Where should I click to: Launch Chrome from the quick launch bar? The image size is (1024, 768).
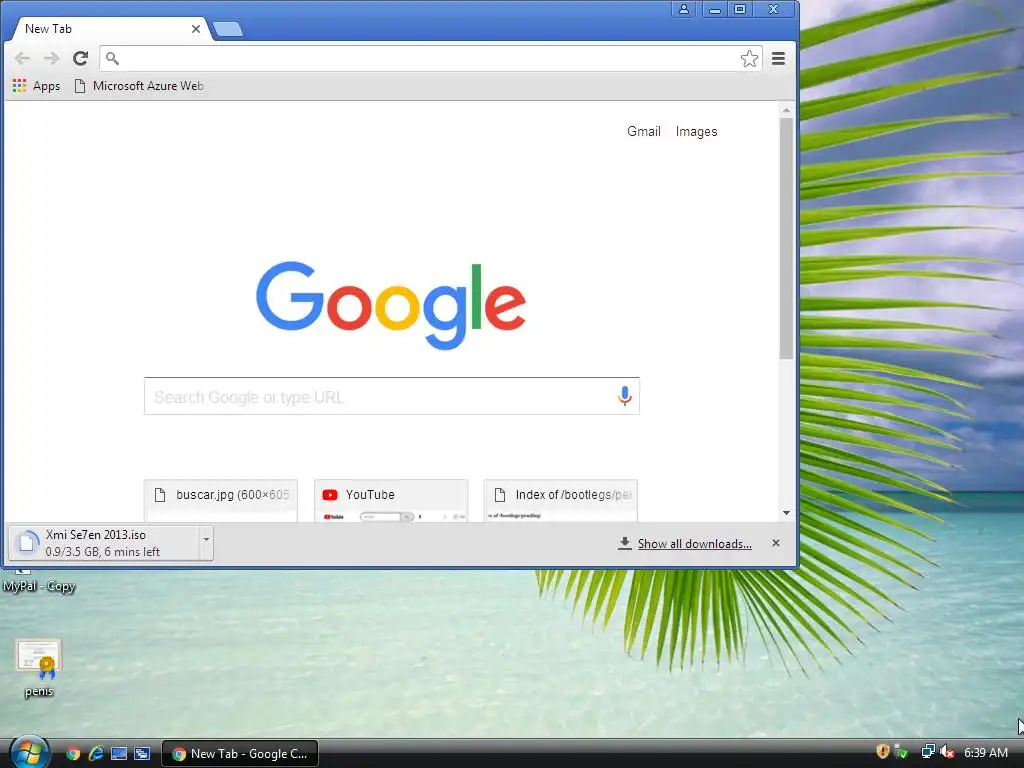point(73,753)
